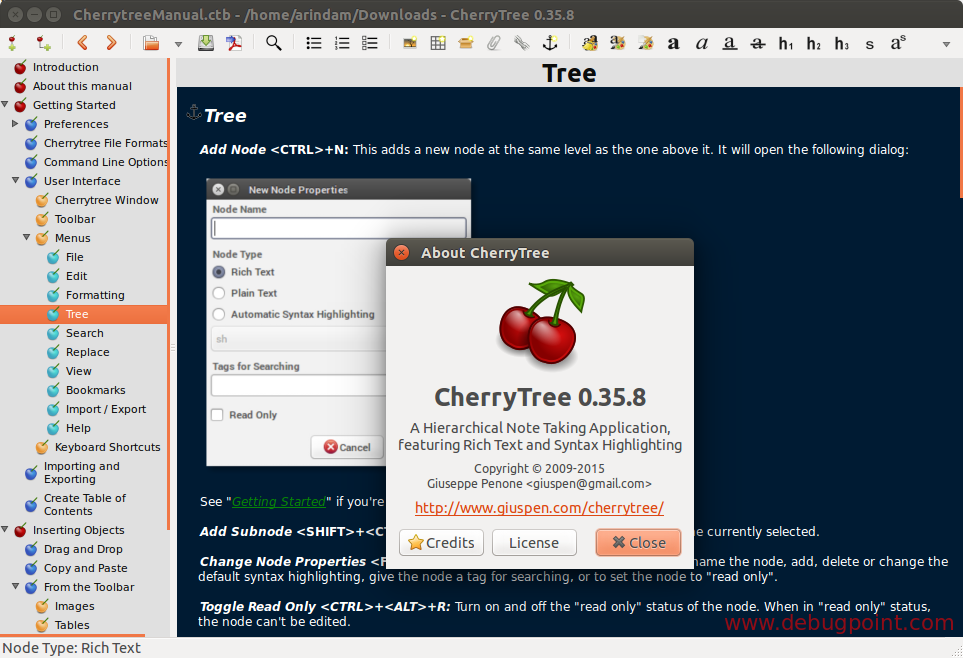The width and height of the screenshot is (963, 658).
Task: Click the red X on About CherryTree titlebar
Action: pos(401,253)
